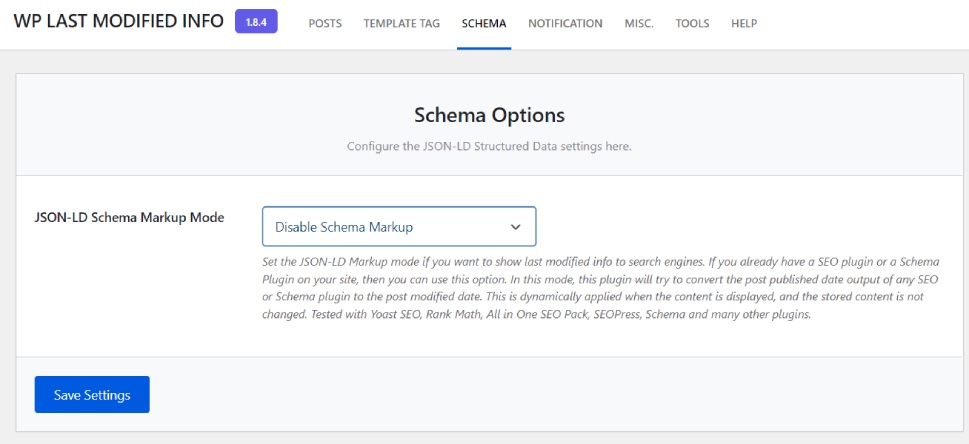Click the Schema Options heading

489,115
